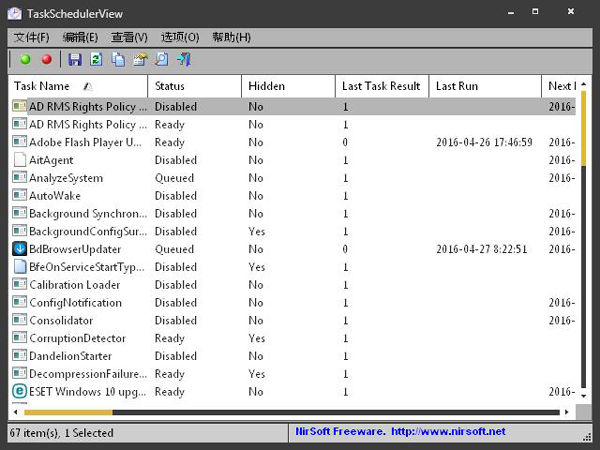Click the task icon beside DandelionStarter
The image size is (600, 450).
pyautogui.click(x=20, y=355)
